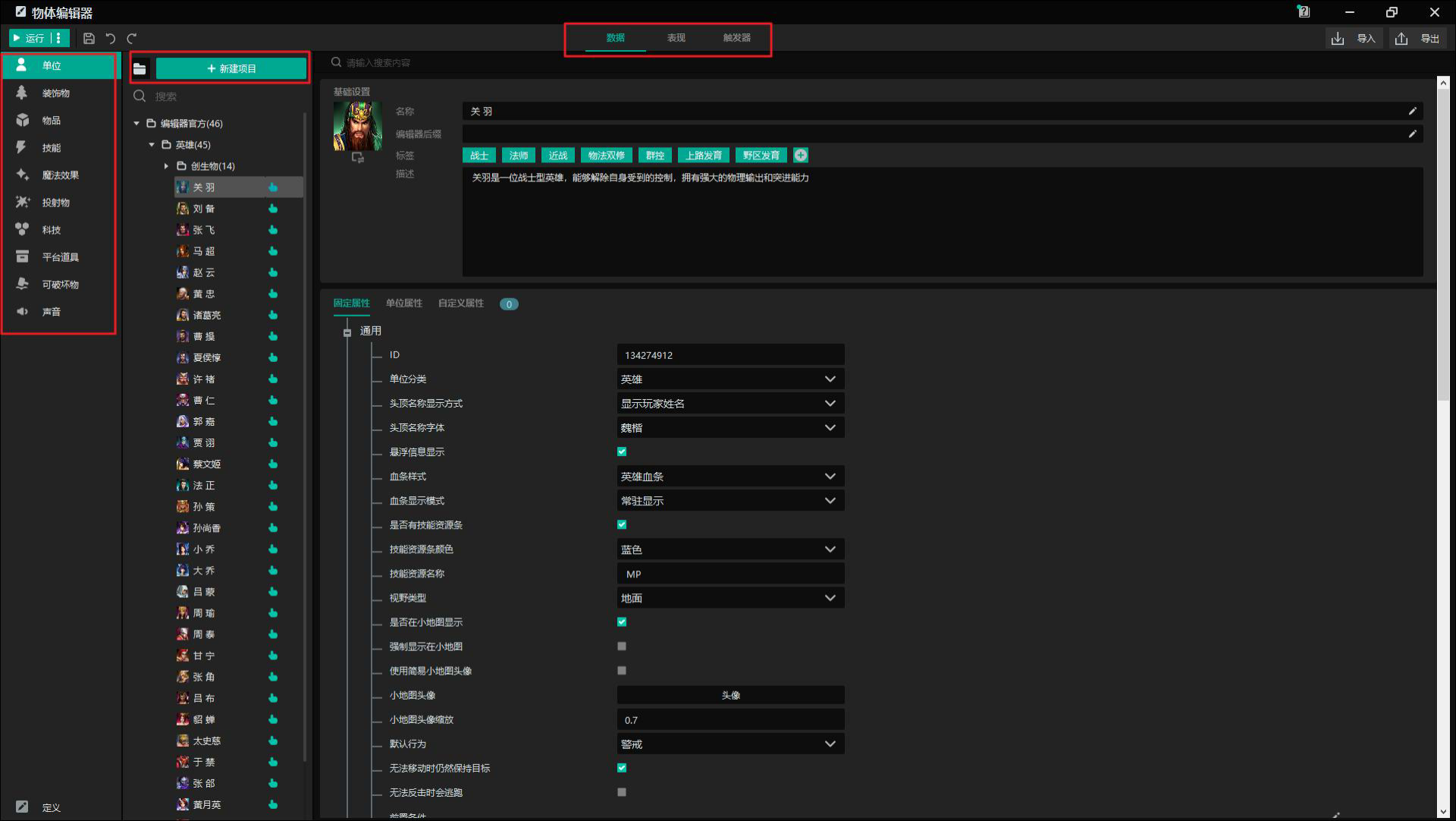The width and height of the screenshot is (1456, 821).
Task: Open the 血条显示模式 dropdown
Action: tap(730, 501)
